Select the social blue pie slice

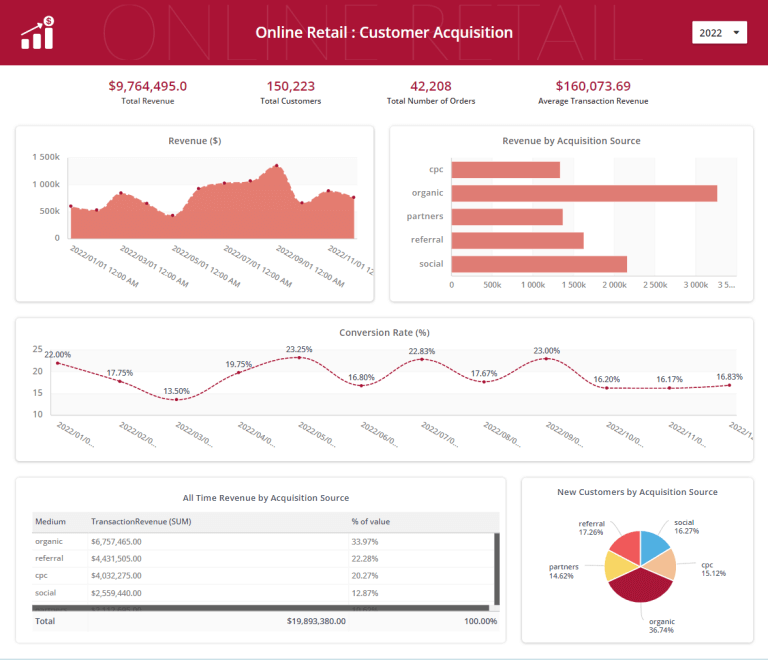coord(653,544)
